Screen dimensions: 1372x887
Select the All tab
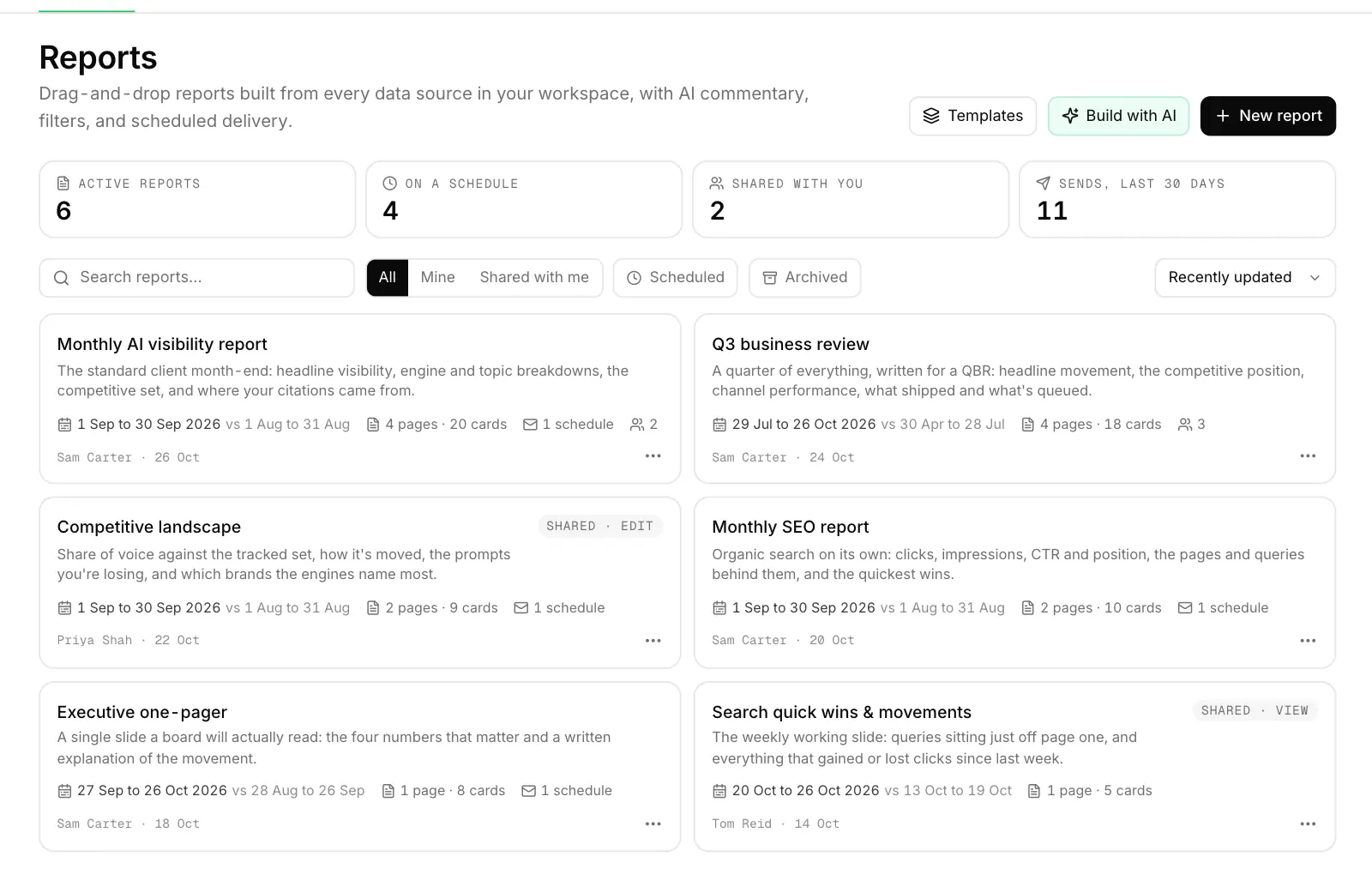[x=388, y=278]
